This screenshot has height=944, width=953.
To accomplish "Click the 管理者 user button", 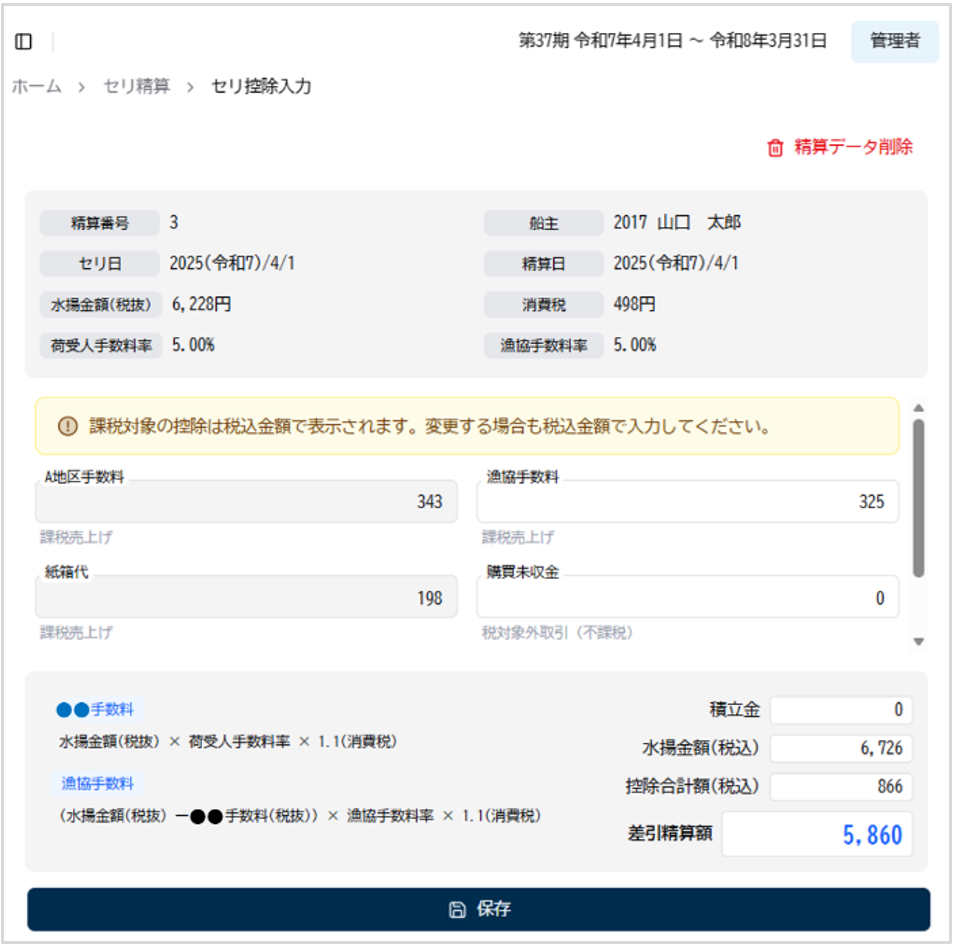I will pos(894,42).
